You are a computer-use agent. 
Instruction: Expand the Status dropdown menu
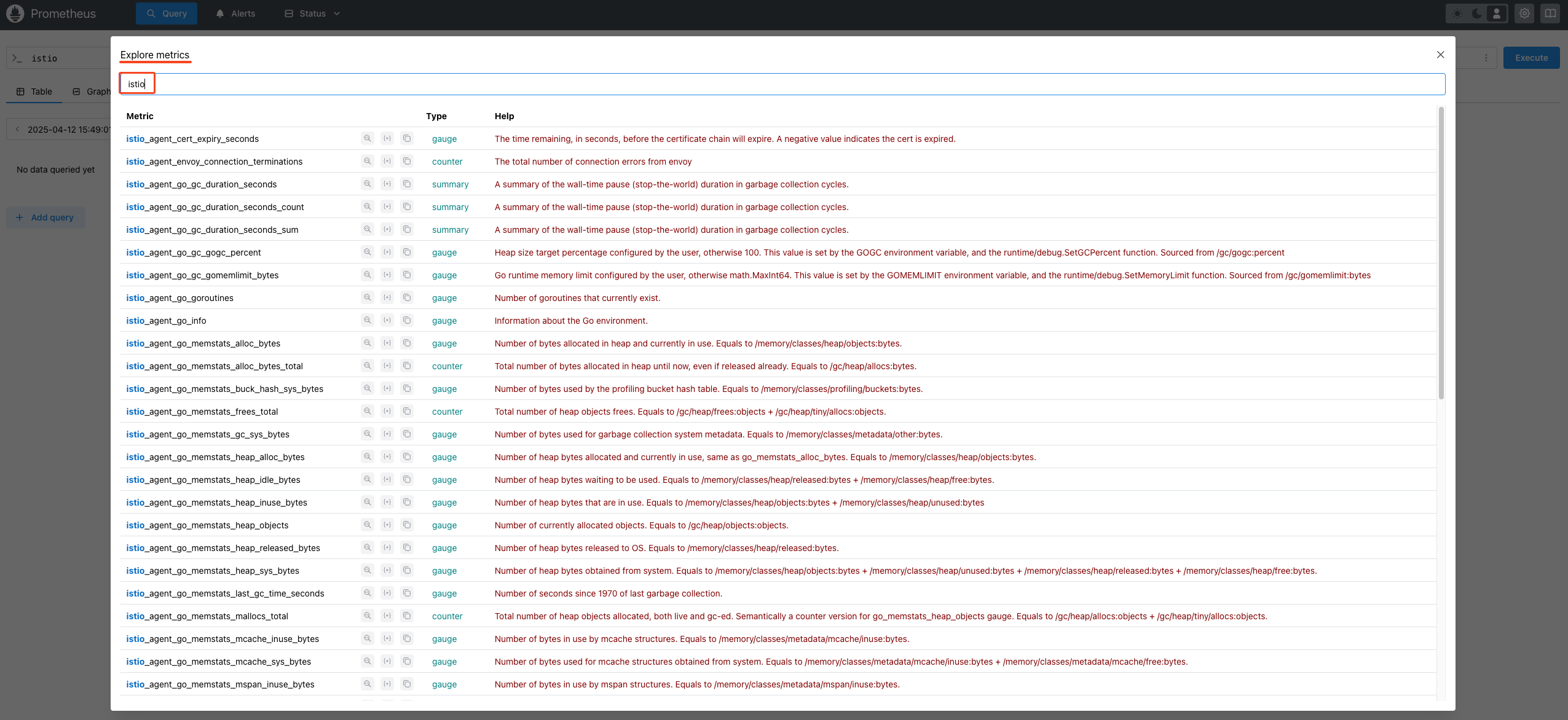click(x=312, y=14)
